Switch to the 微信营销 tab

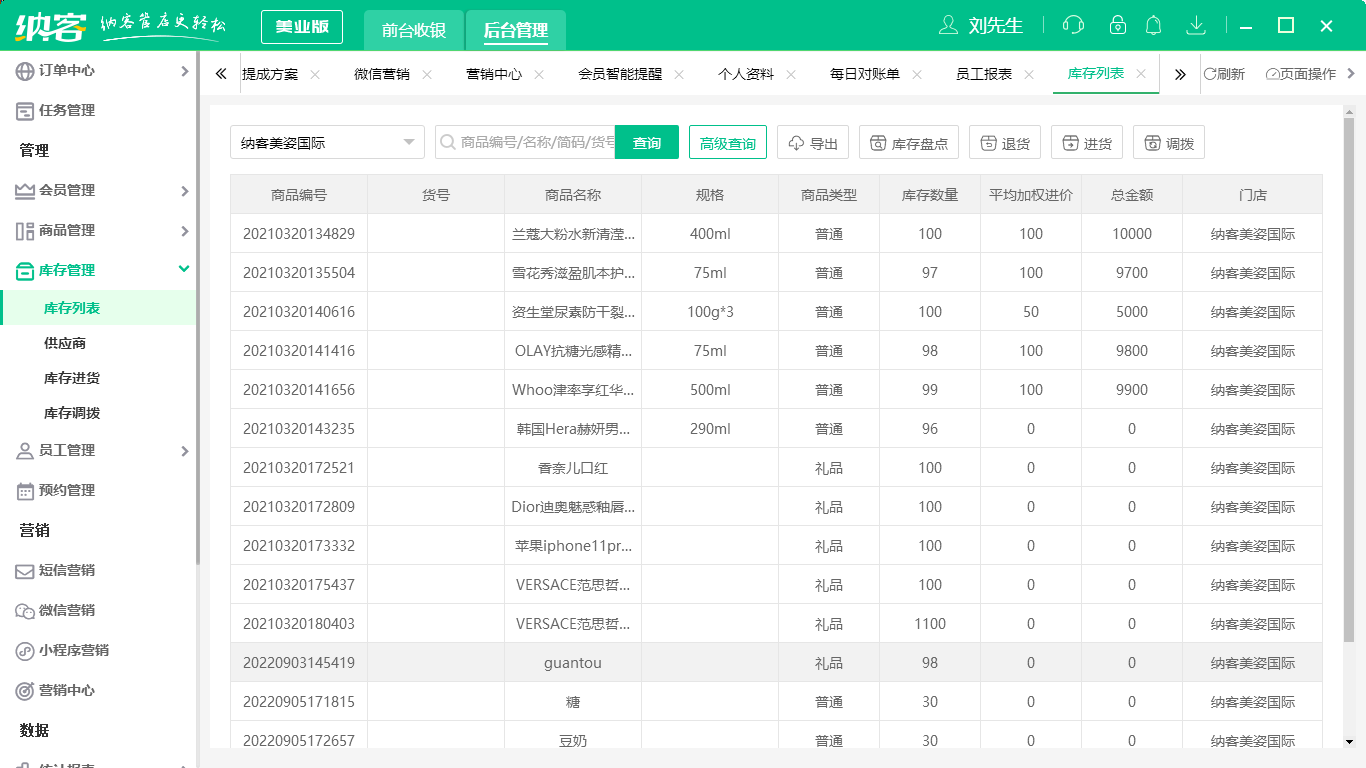382,74
